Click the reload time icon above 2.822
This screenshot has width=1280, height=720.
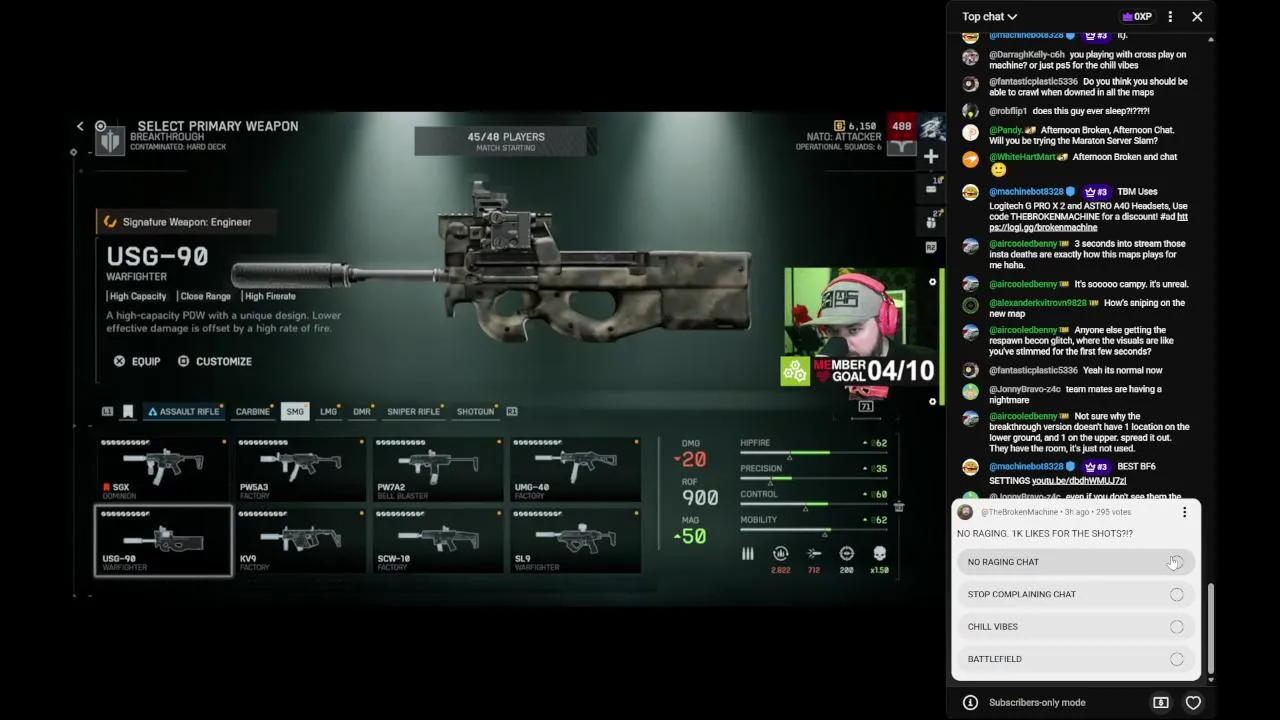coord(781,554)
